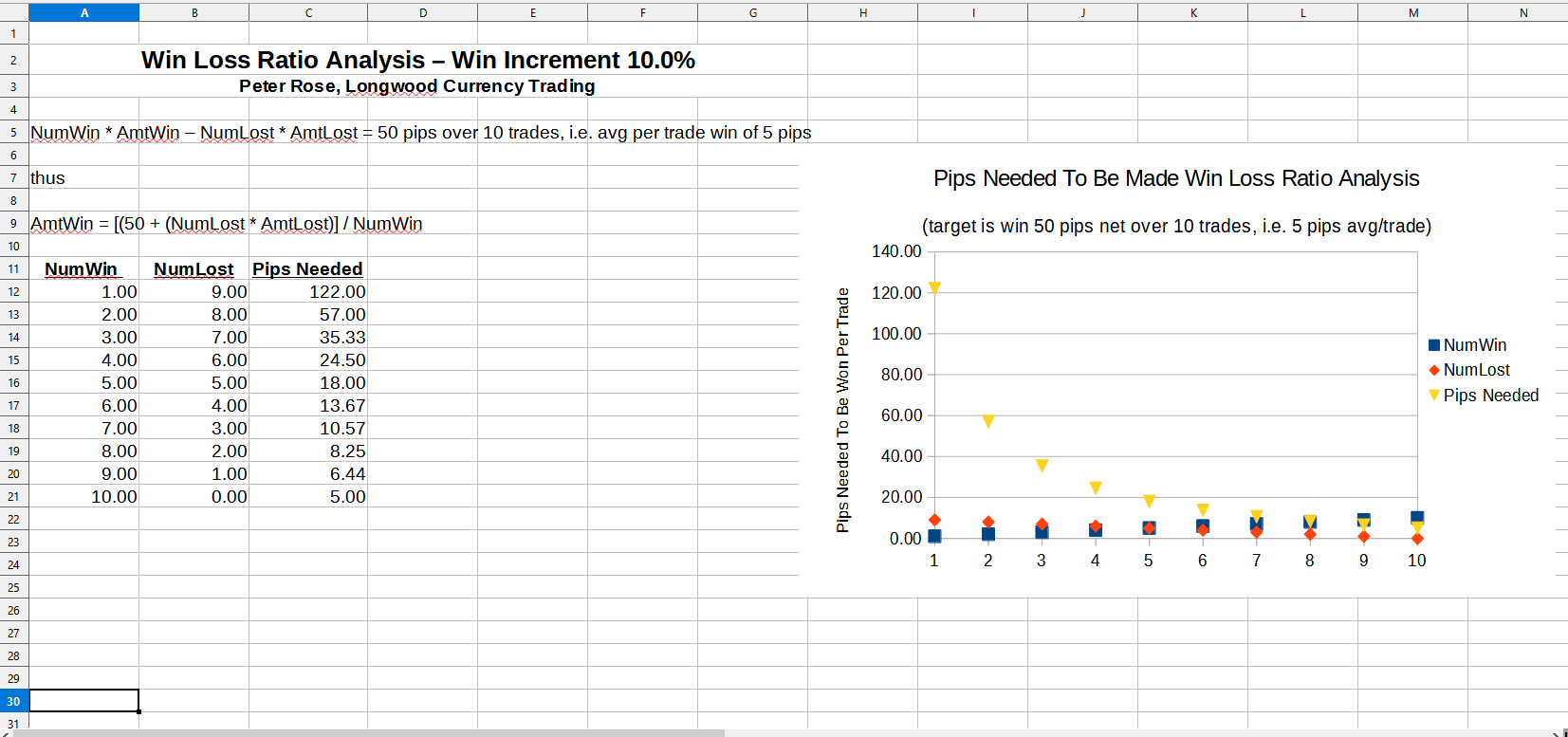1568x737 pixels.
Task: Click the cell containing 'thus'
Action: (x=83, y=178)
